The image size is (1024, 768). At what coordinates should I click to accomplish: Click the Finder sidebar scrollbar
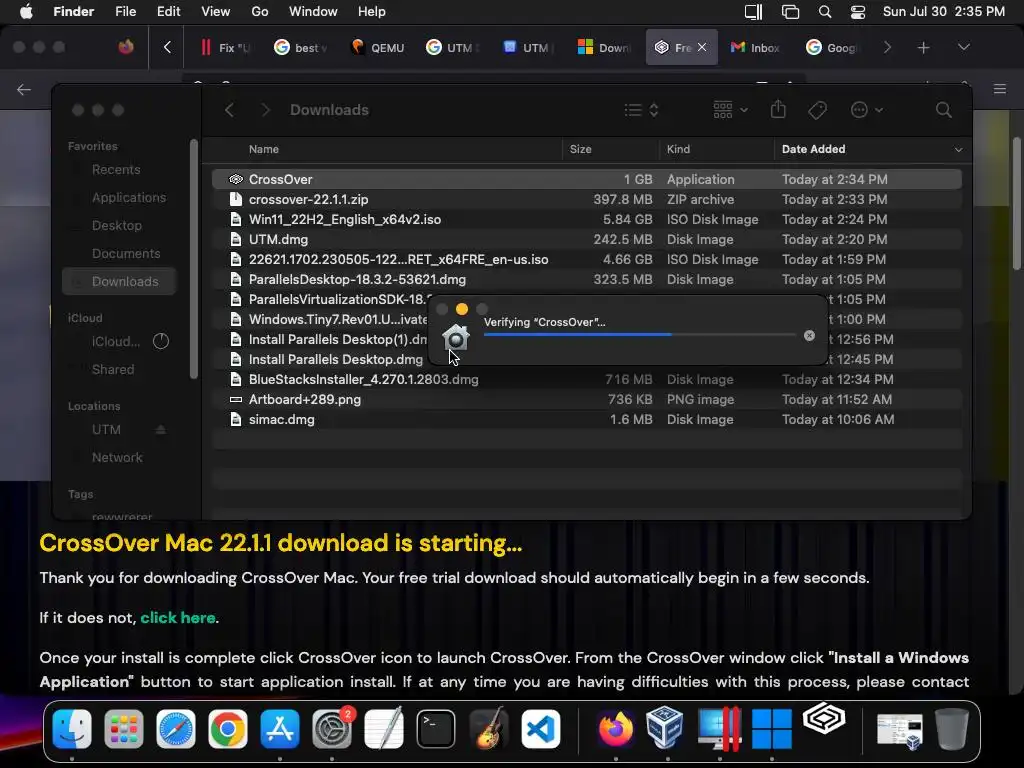pyautogui.click(x=193, y=259)
